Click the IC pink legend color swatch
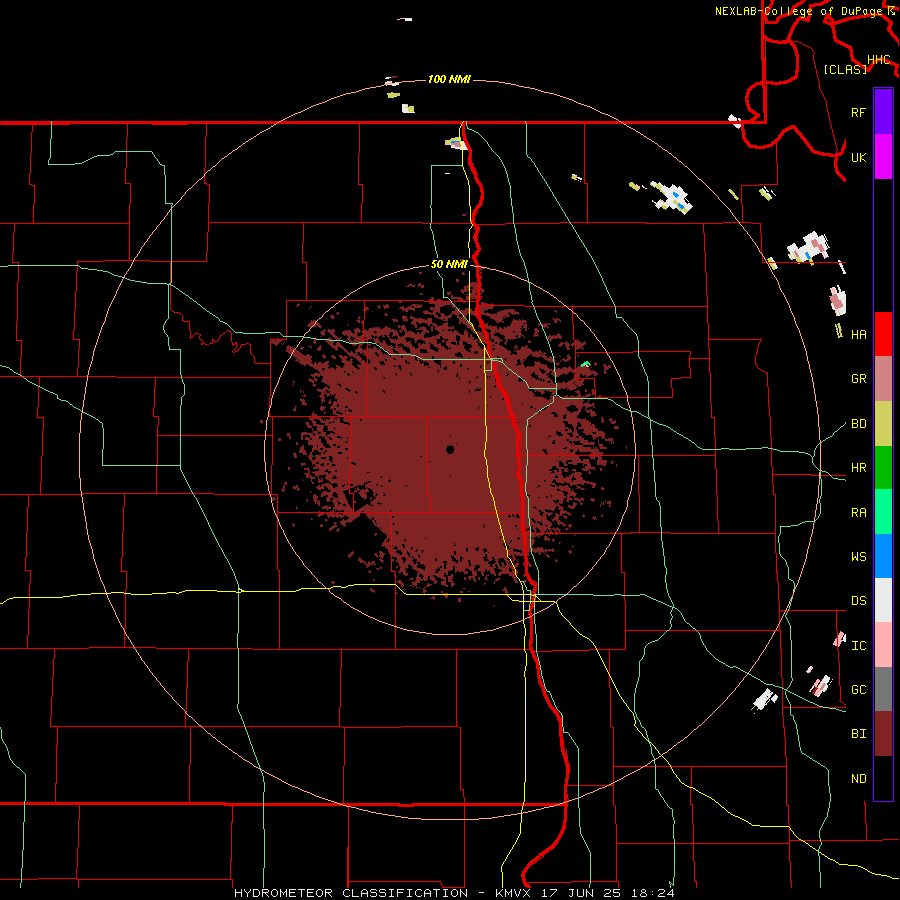This screenshot has width=900, height=900. tap(883, 645)
